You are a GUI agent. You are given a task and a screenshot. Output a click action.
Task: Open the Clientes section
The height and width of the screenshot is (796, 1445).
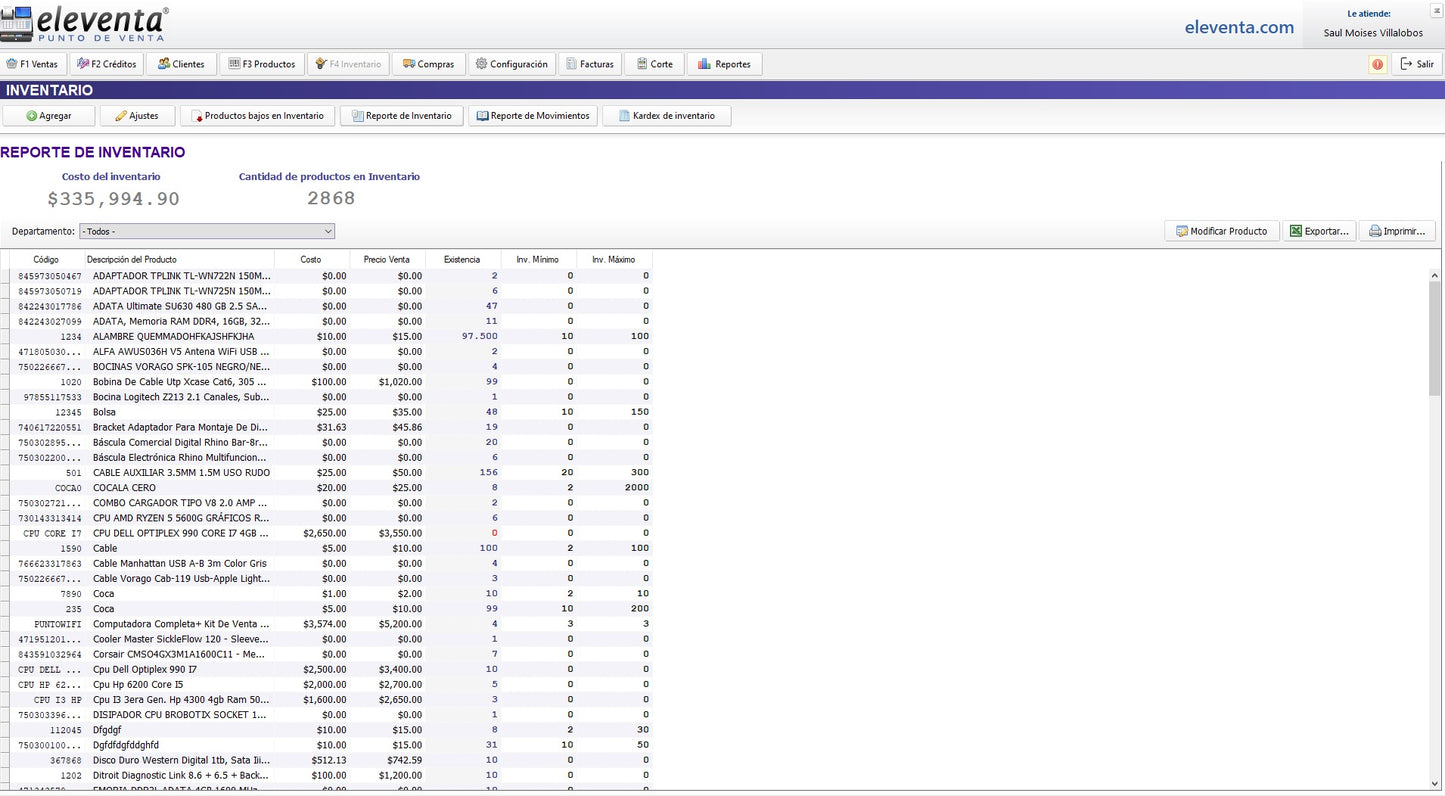(181, 64)
